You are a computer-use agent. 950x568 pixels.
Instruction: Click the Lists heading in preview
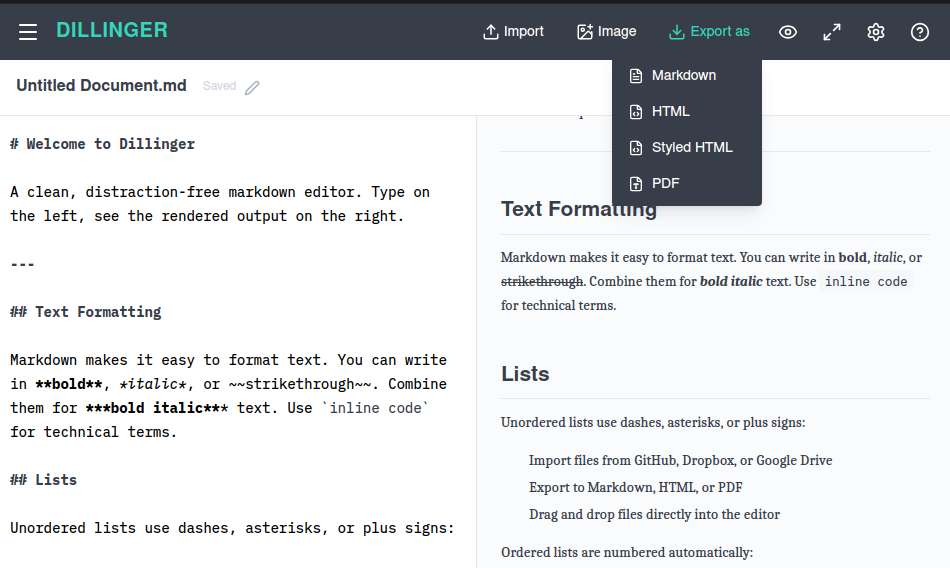(x=525, y=374)
